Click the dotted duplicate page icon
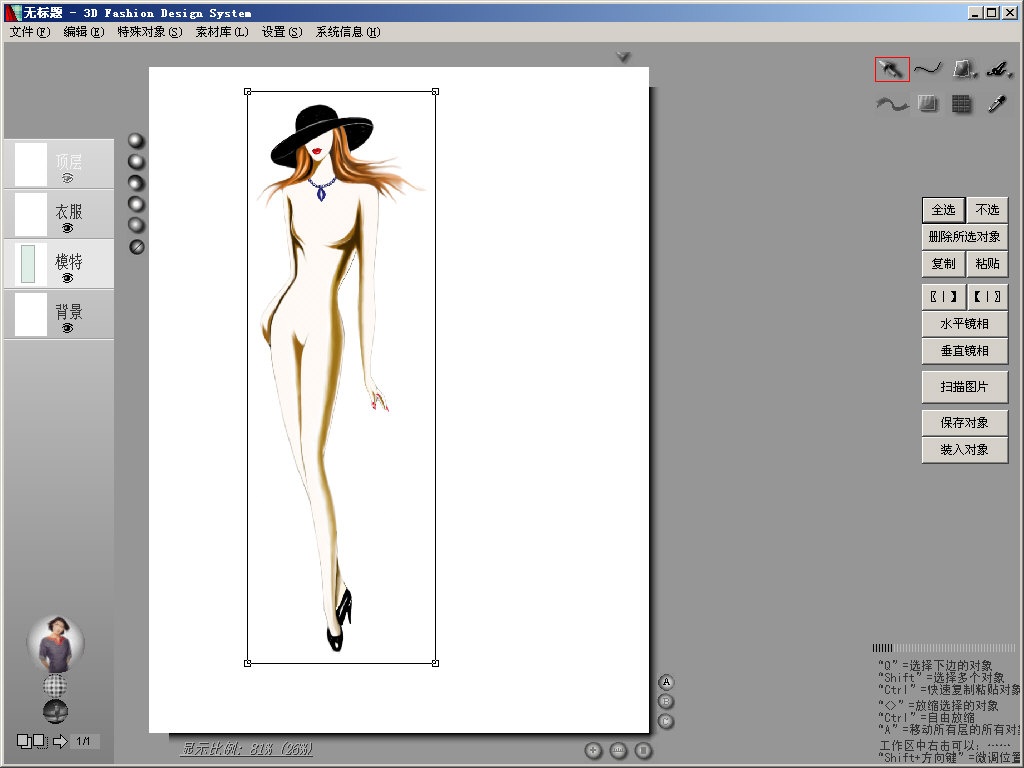The width and height of the screenshot is (1024, 768). 40,741
